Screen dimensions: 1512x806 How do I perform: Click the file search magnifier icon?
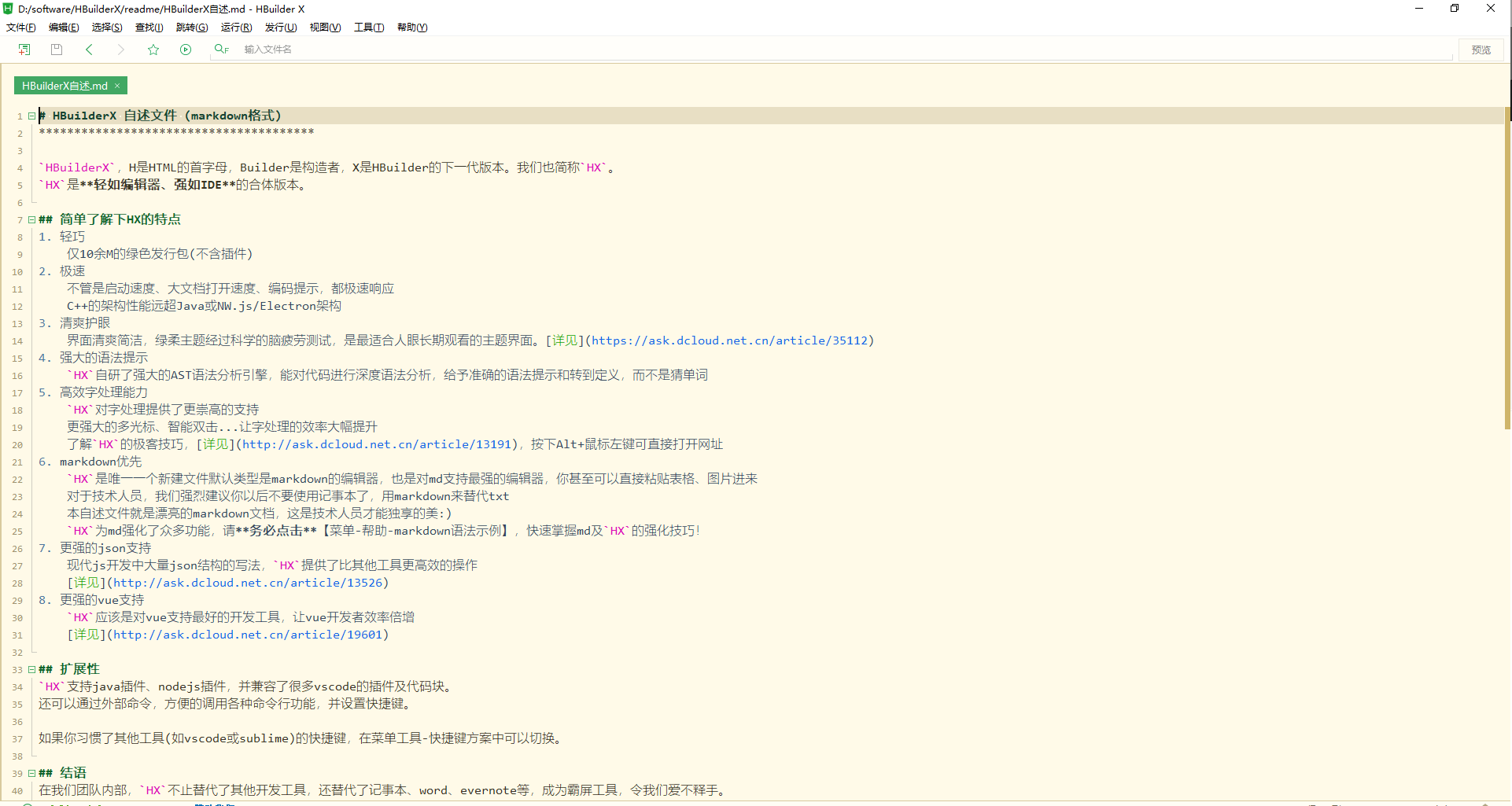pos(221,50)
